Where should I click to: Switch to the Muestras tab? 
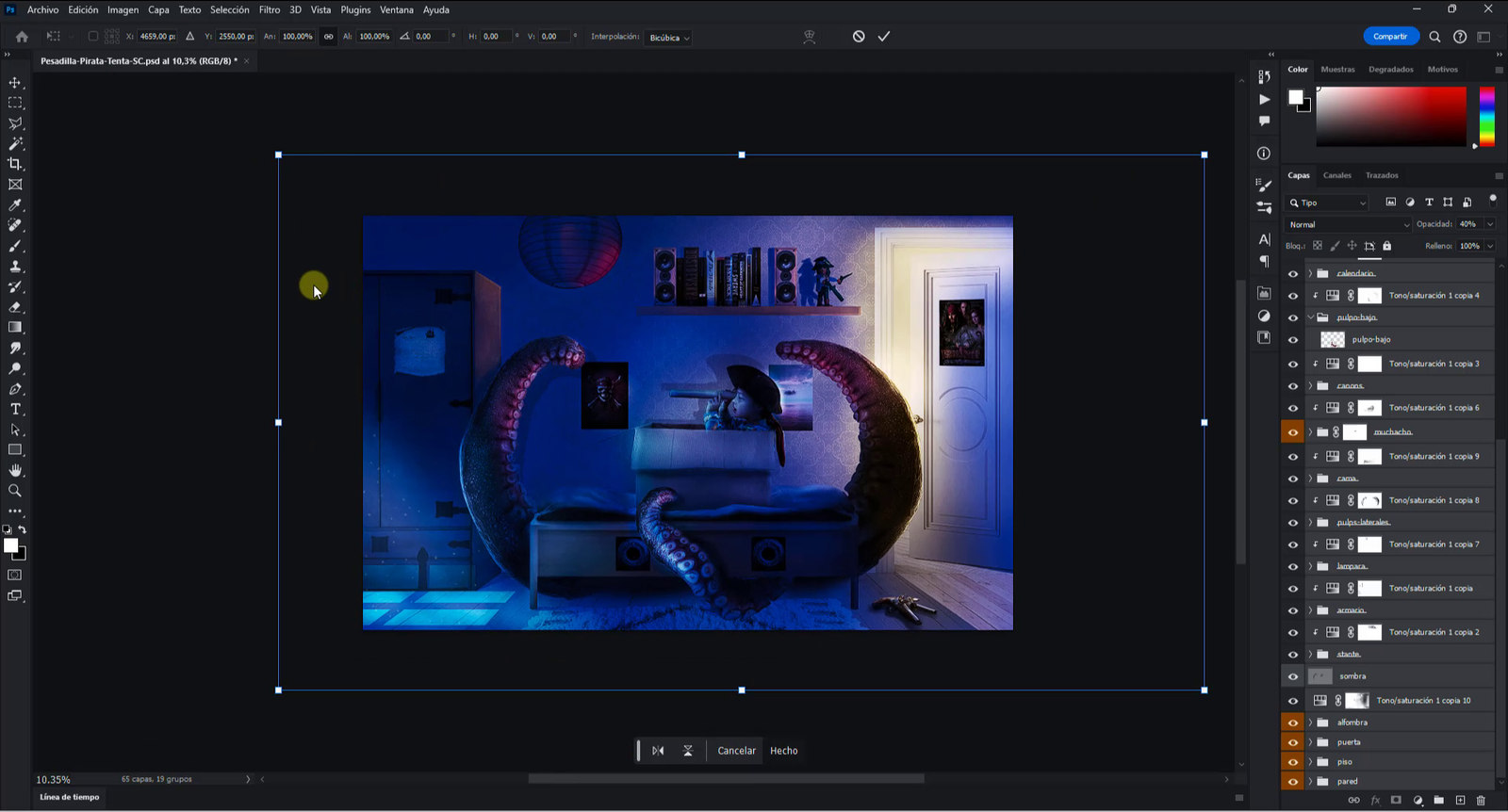1337,69
